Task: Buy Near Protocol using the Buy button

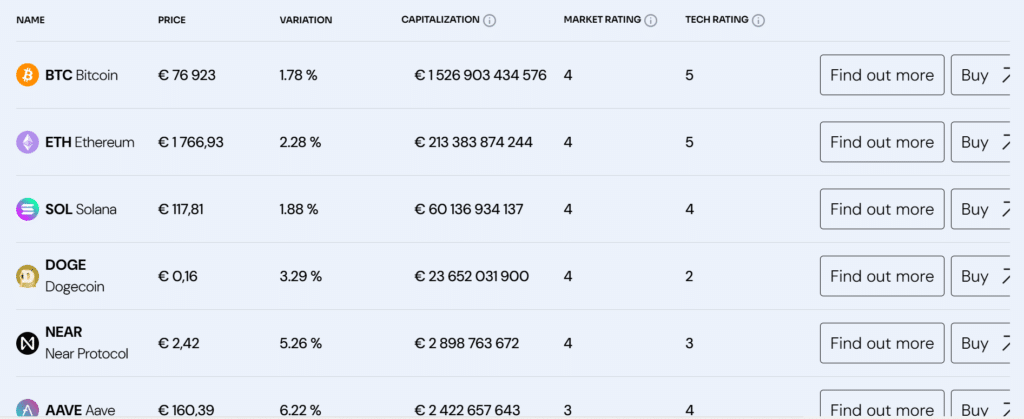Action: tap(981, 343)
